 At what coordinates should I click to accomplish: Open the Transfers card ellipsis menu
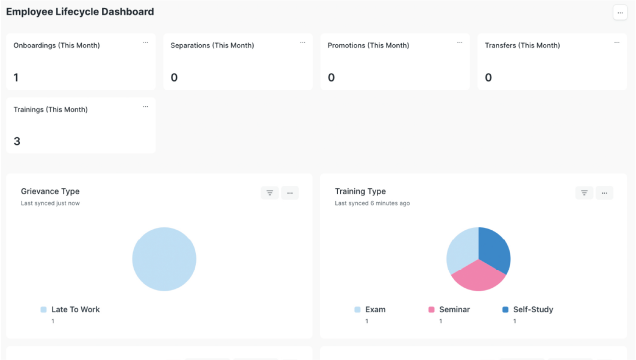tap(617, 43)
